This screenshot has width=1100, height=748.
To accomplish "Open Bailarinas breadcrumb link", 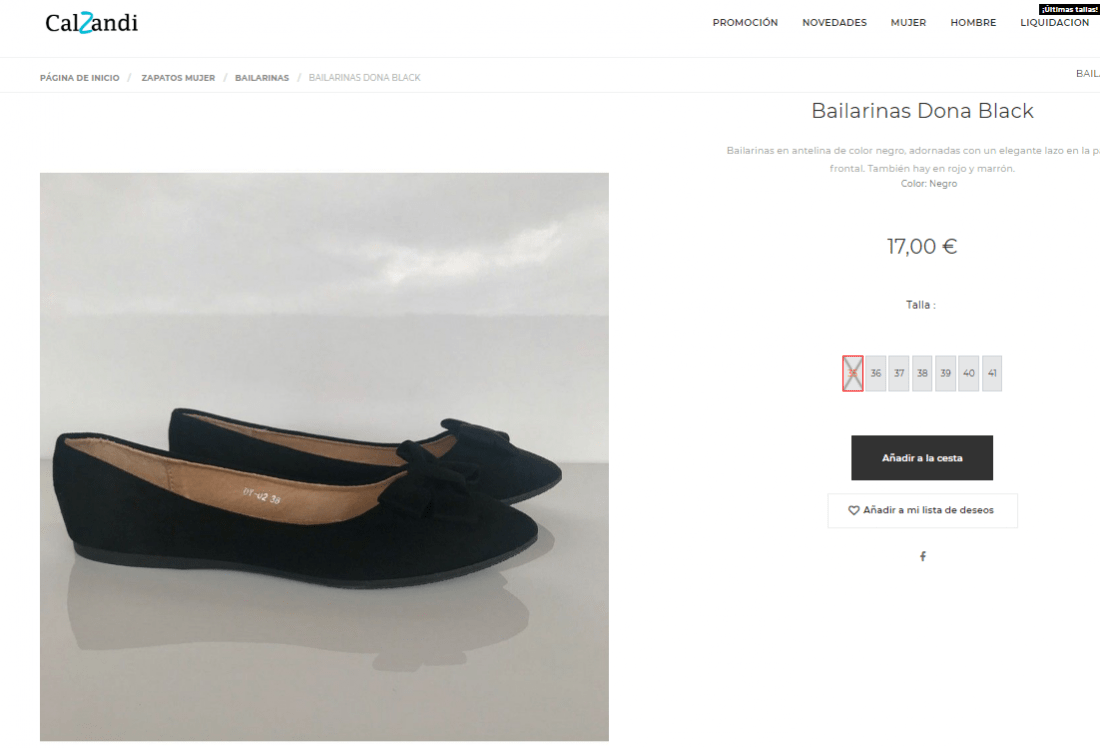I will [262, 78].
